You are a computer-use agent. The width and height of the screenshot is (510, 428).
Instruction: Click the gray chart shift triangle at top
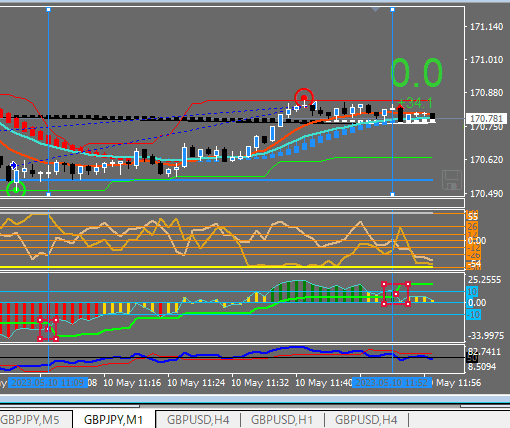point(376,10)
